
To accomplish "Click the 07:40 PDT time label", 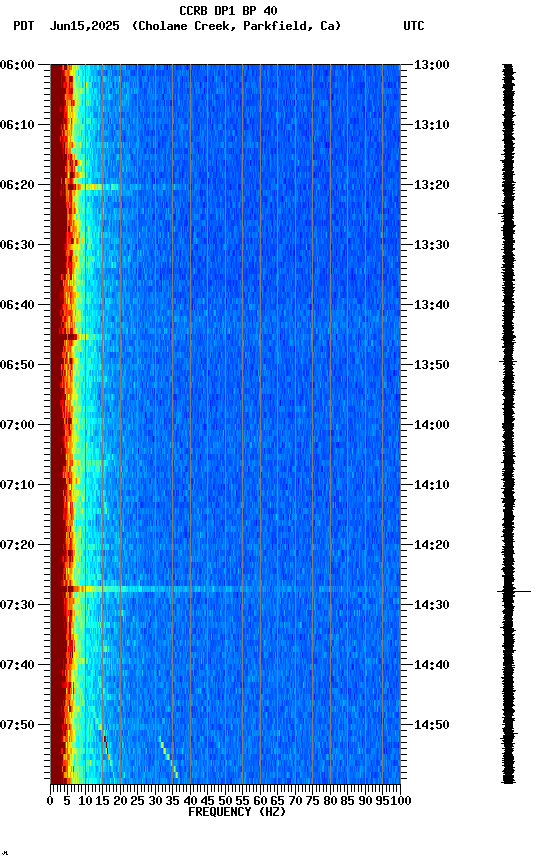I will (x=17, y=666).
